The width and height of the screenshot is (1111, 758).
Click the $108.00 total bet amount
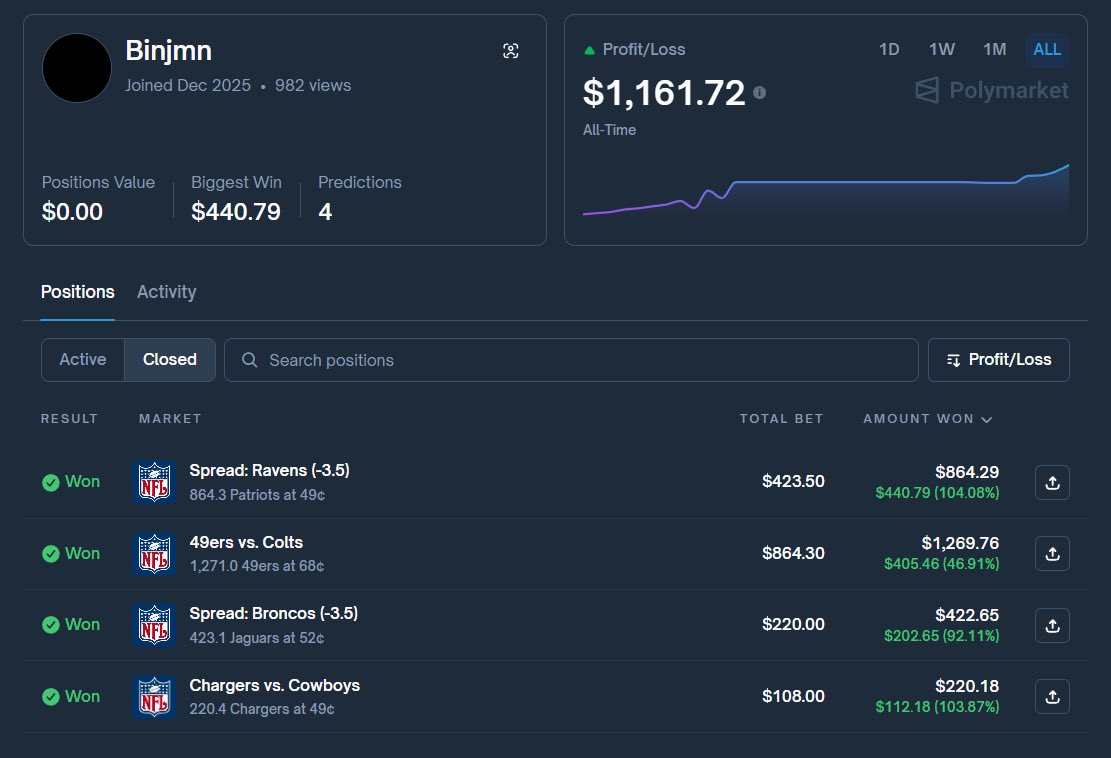pyautogui.click(x=793, y=696)
